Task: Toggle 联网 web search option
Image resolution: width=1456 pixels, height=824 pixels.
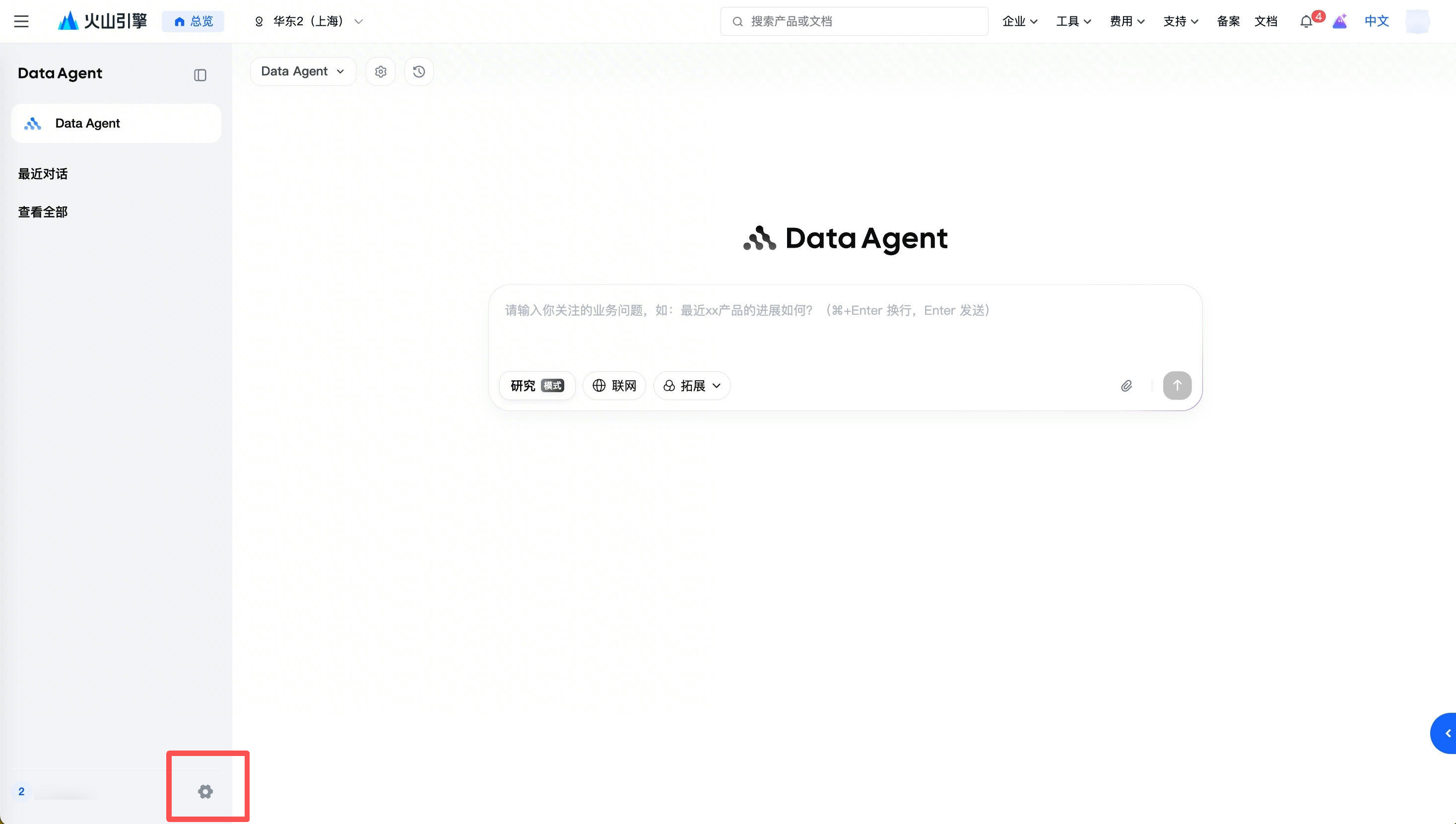Action: pyautogui.click(x=614, y=386)
